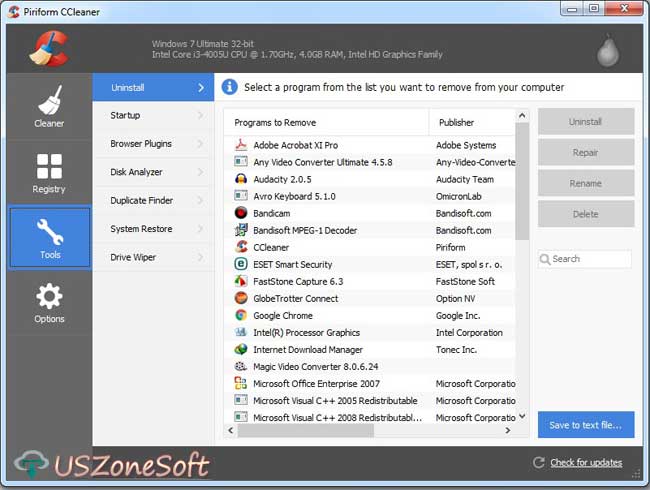650x490 pixels.
Task: Open the Registry section
Action: point(49,172)
